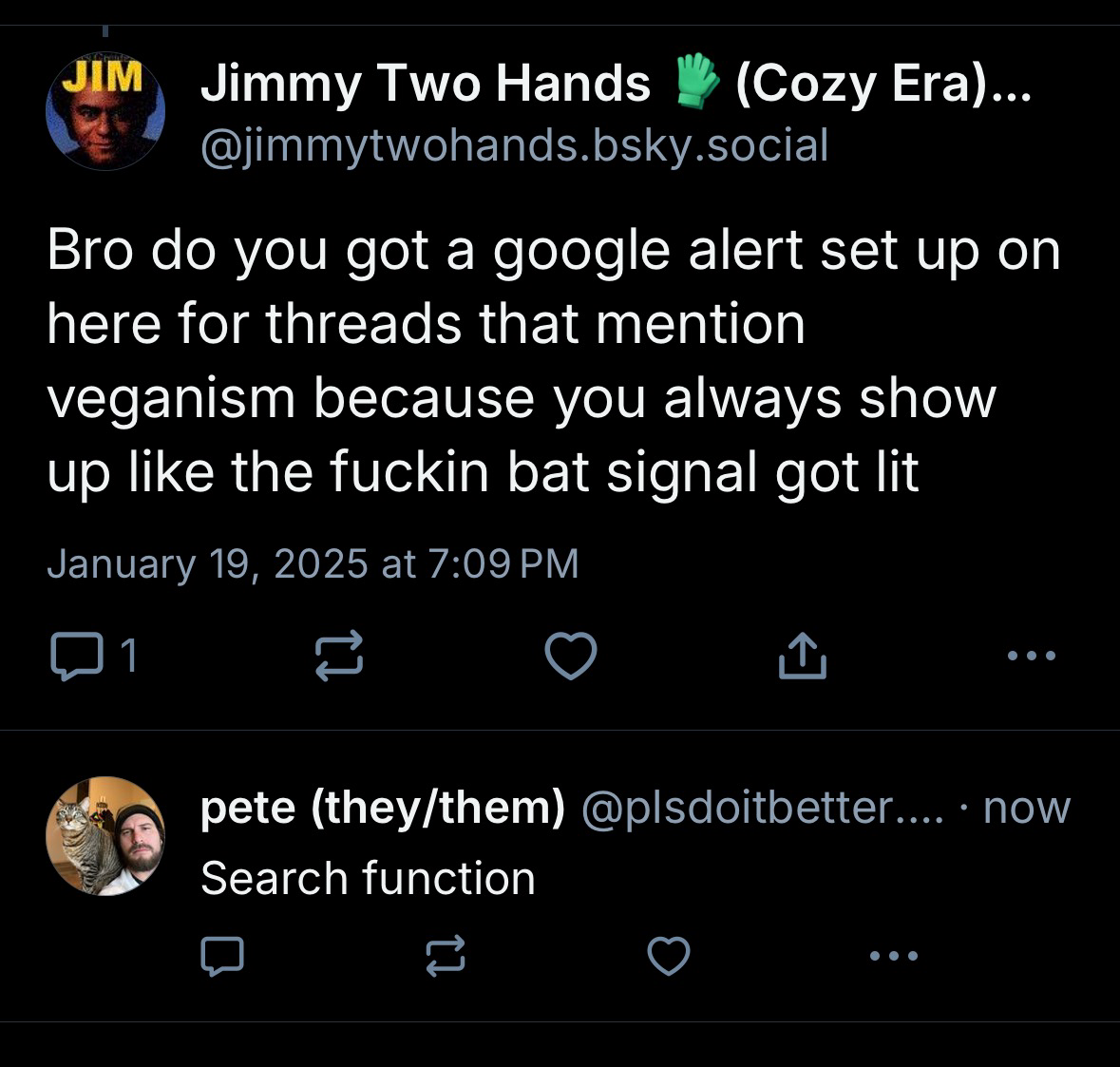Click the January 19, 2025 timestamp
The width and height of the screenshot is (1120, 1067).
tap(313, 563)
